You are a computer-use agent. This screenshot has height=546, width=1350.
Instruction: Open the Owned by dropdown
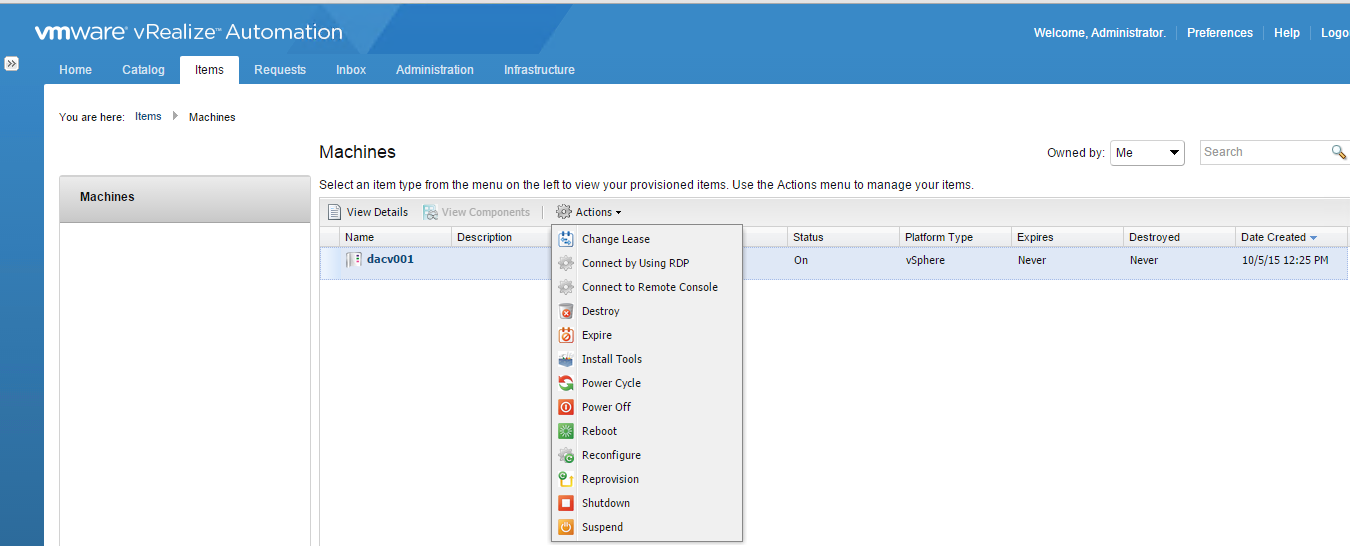[x=1147, y=153]
